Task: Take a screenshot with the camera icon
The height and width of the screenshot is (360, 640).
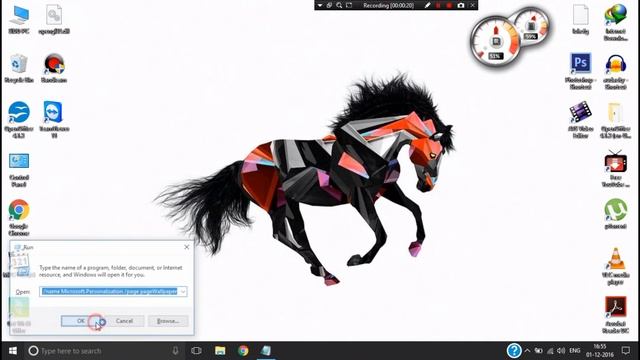Action: point(461,5)
